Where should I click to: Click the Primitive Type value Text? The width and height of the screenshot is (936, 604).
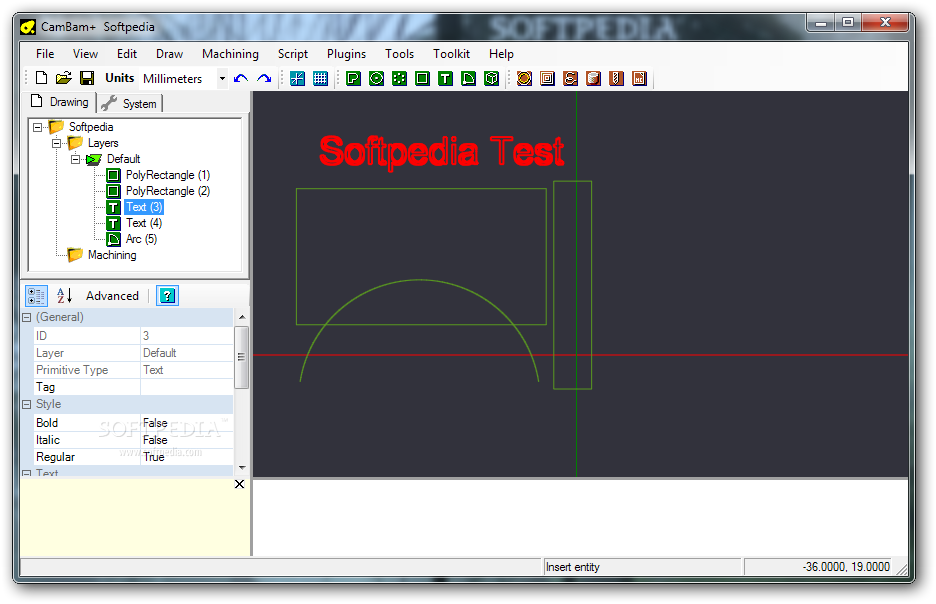click(187, 370)
